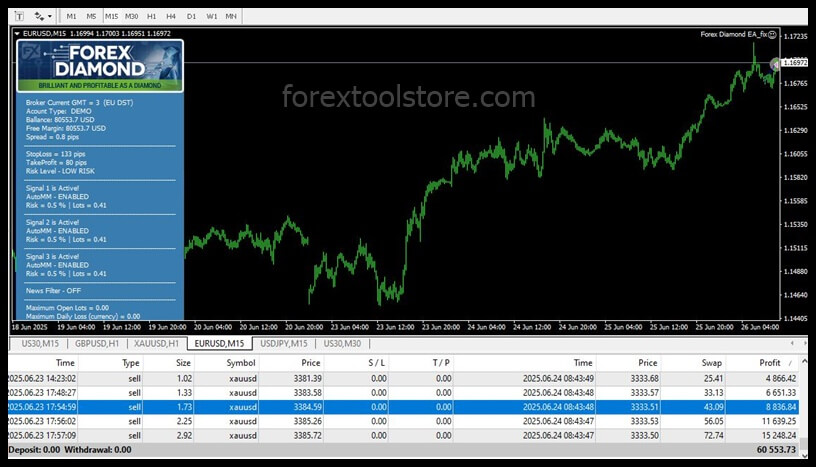Viewport: 816px width, 467px height.
Task: Select the text label tool icon
Action: 19,16
